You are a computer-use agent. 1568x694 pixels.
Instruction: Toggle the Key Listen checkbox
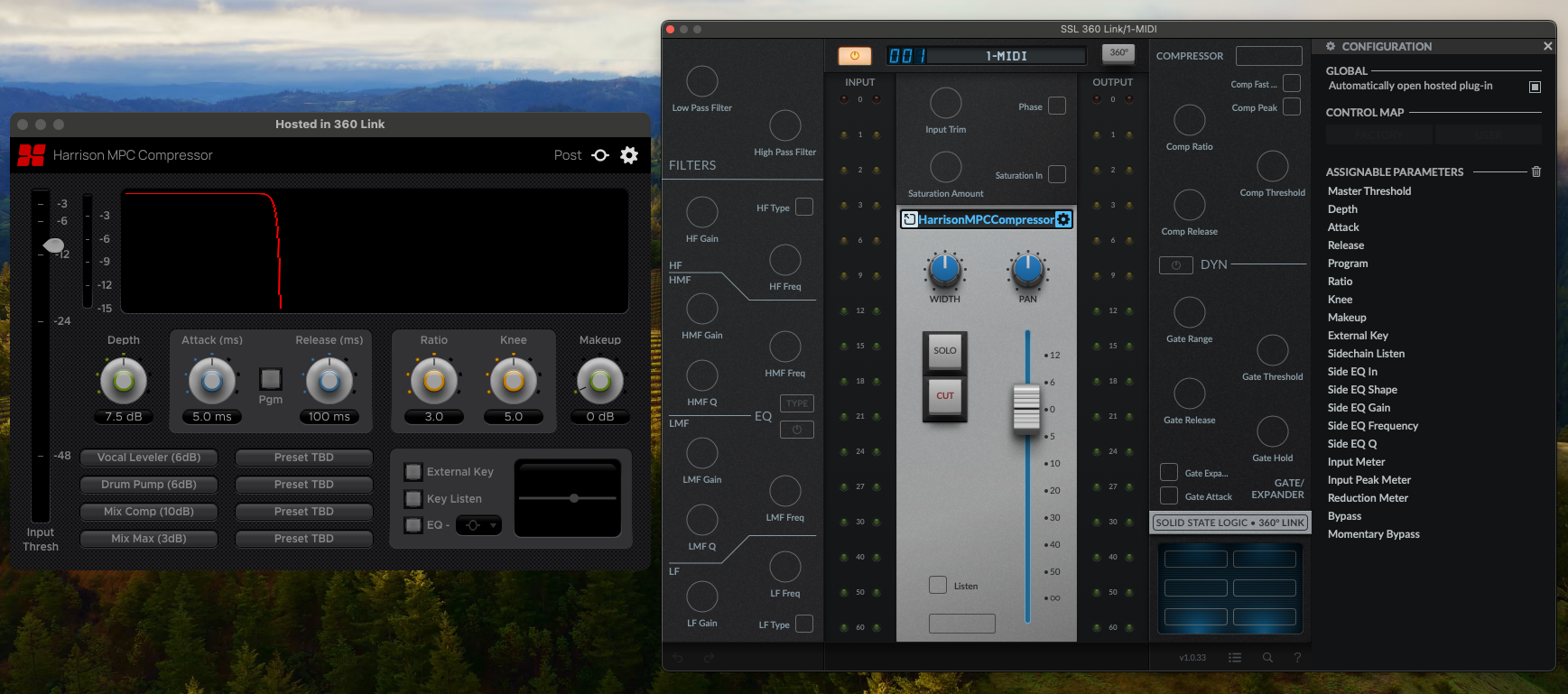pos(413,499)
